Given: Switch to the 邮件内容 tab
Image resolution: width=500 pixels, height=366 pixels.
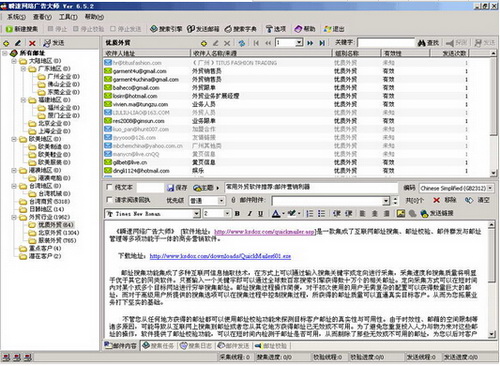Looking at the screenshot, I should pyautogui.click(x=121, y=346).
